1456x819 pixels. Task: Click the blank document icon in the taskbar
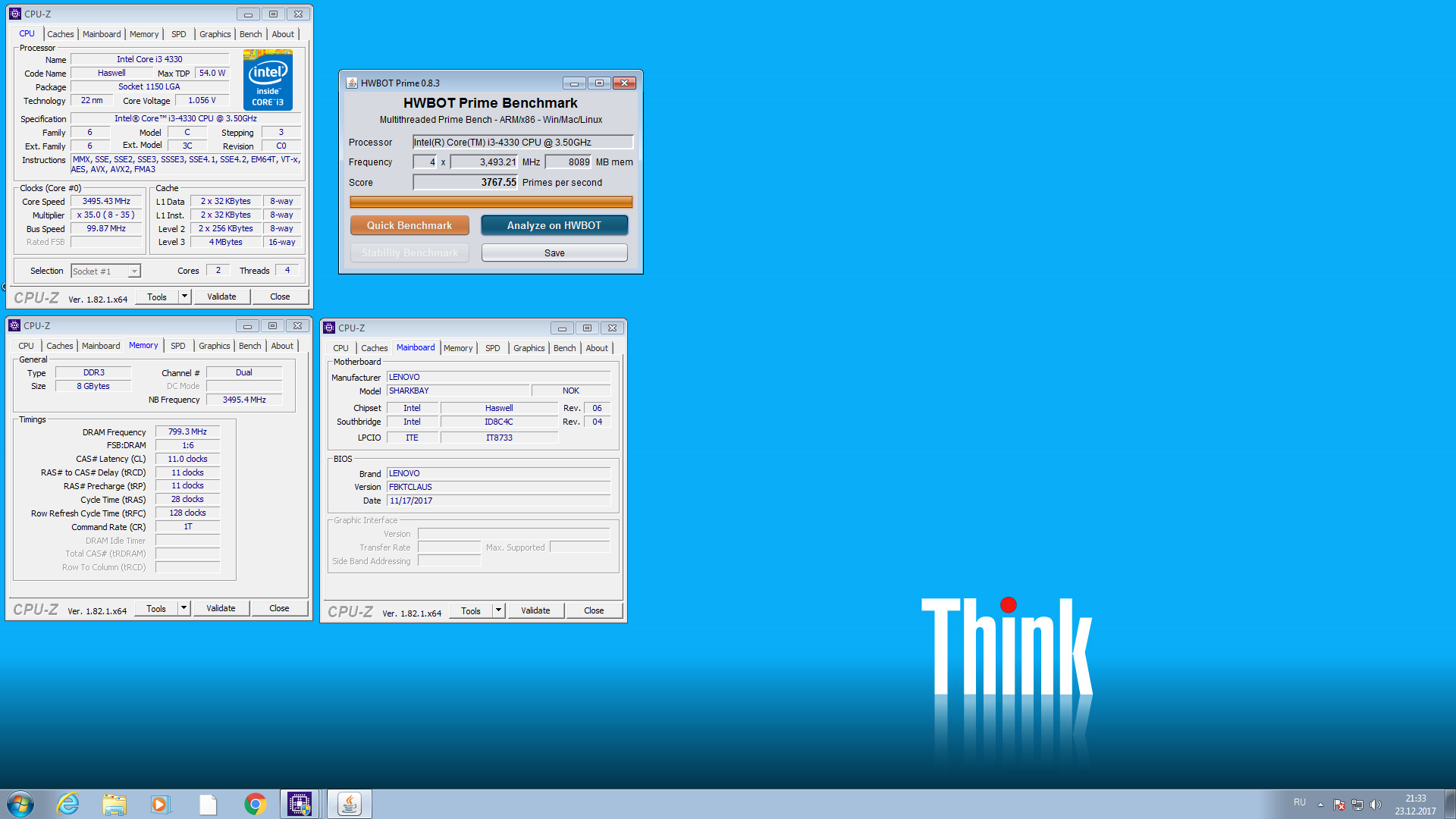click(x=208, y=804)
